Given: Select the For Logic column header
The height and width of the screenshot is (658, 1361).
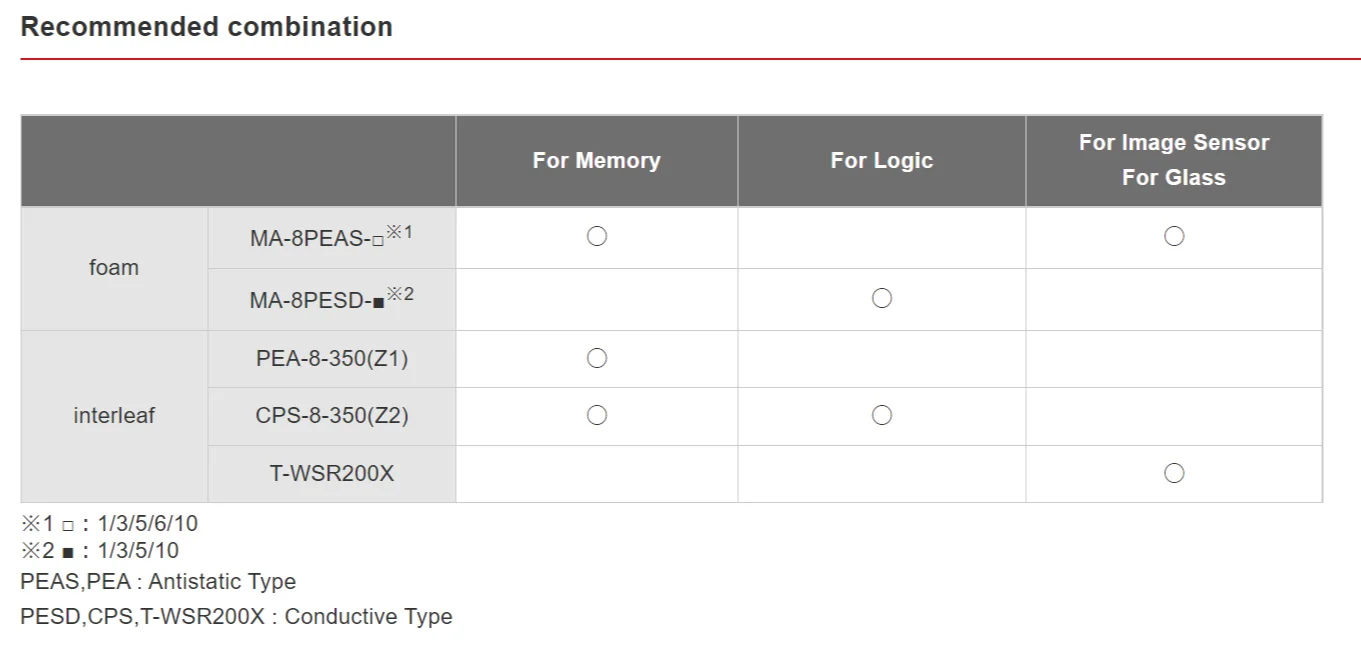Looking at the screenshot, I should [x=881, y=161].
